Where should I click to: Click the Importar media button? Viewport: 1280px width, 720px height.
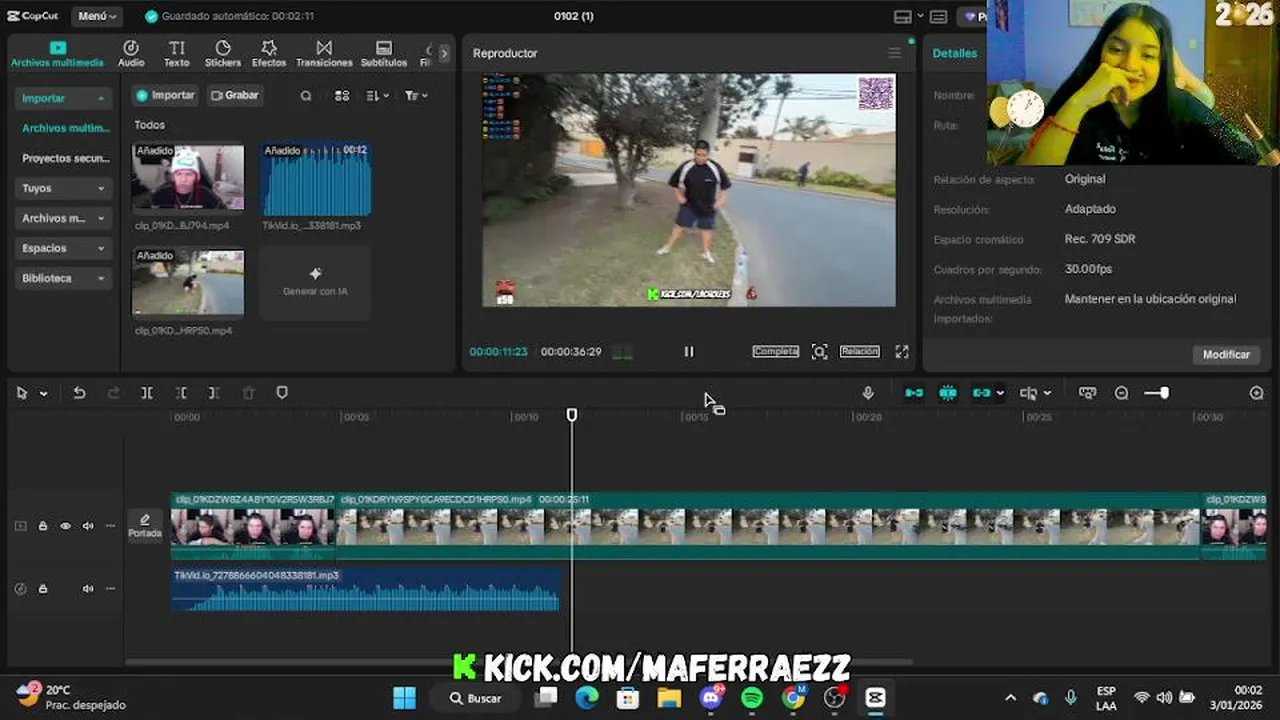pos(165,96)
